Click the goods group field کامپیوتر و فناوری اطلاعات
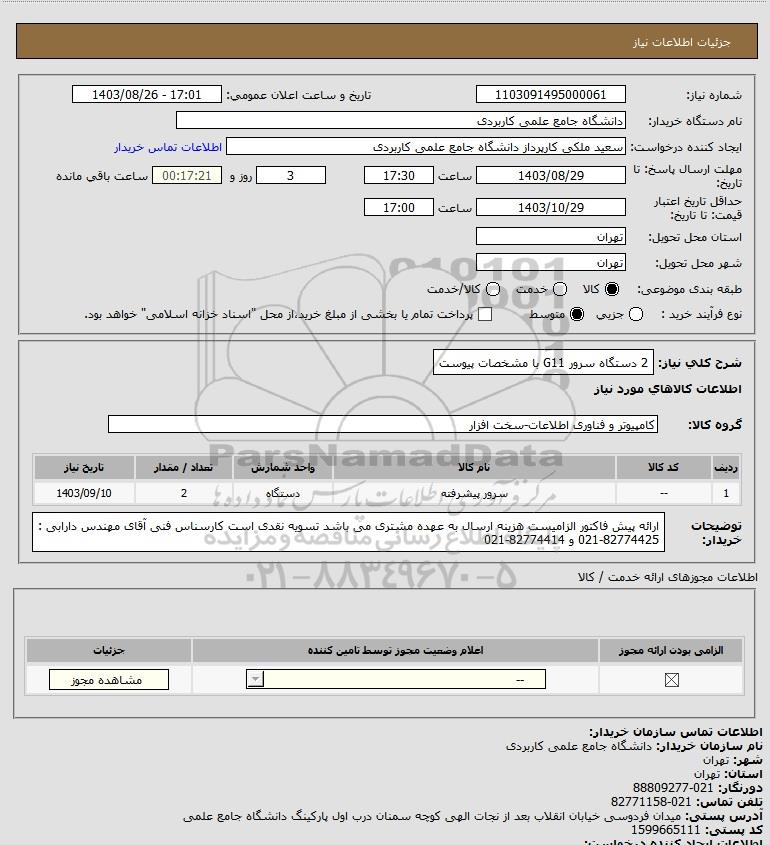This screenshot has height=845, width=770. (x=383, y=425)
